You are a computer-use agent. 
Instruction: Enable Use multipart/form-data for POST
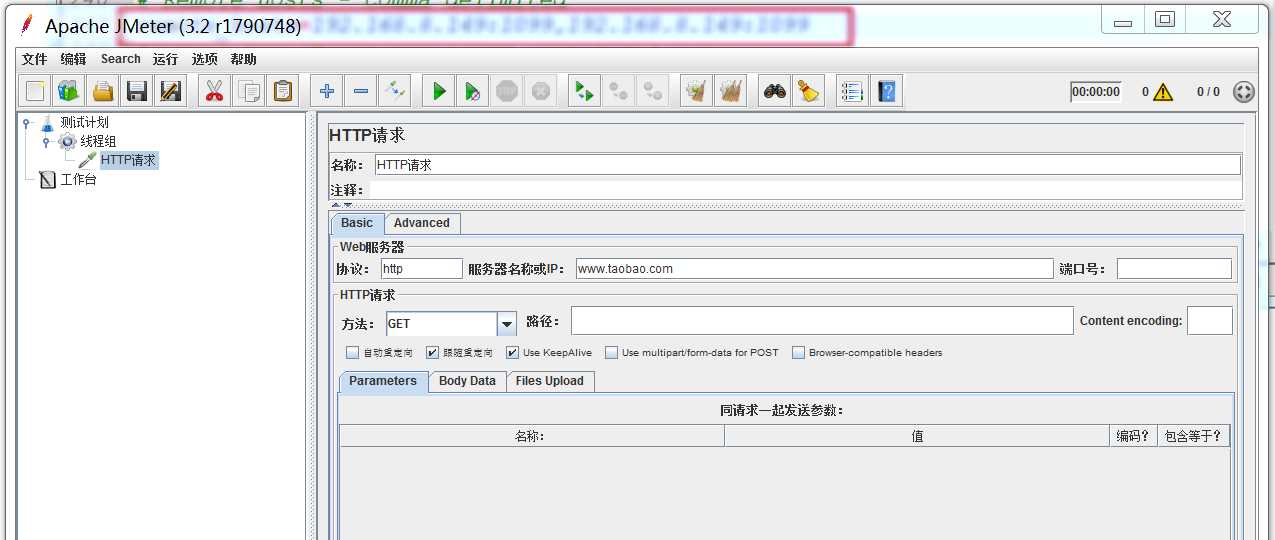(611, 353)
